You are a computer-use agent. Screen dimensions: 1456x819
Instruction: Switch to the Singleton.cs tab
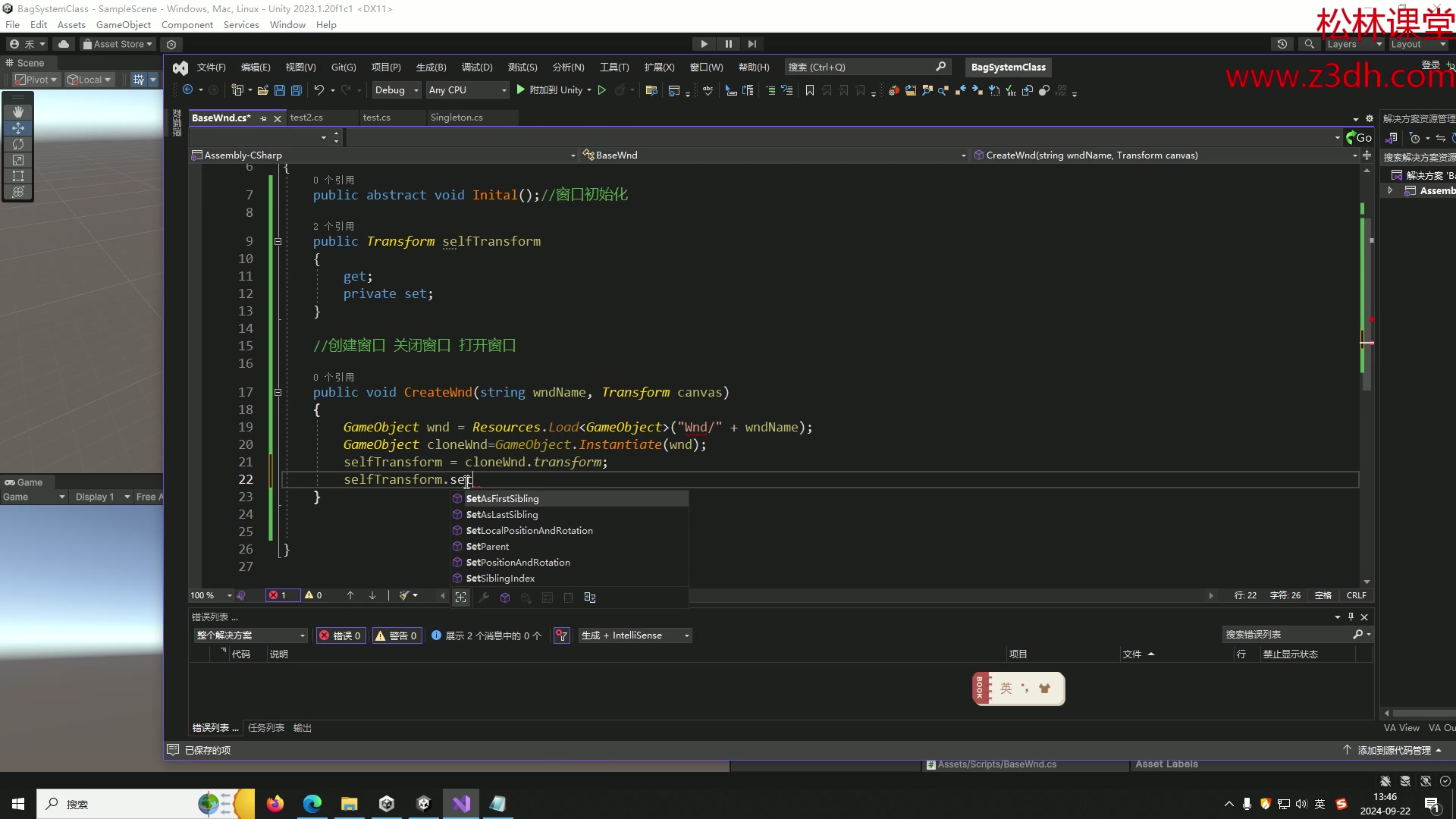tap(457, 118)
